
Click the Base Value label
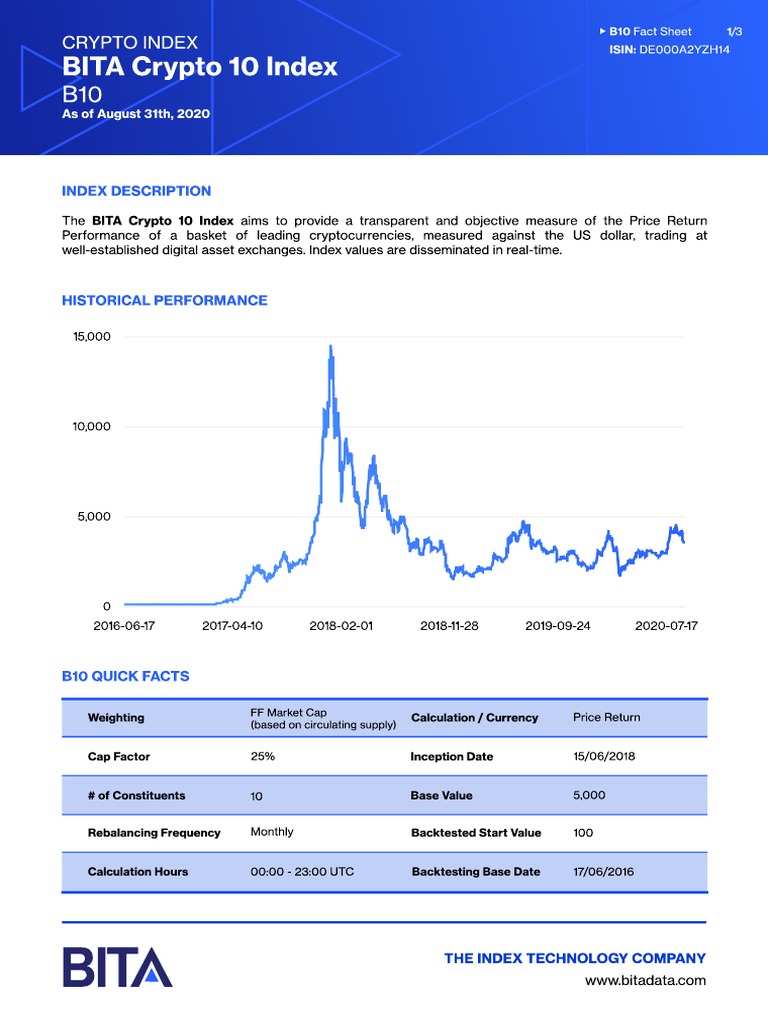441,795
